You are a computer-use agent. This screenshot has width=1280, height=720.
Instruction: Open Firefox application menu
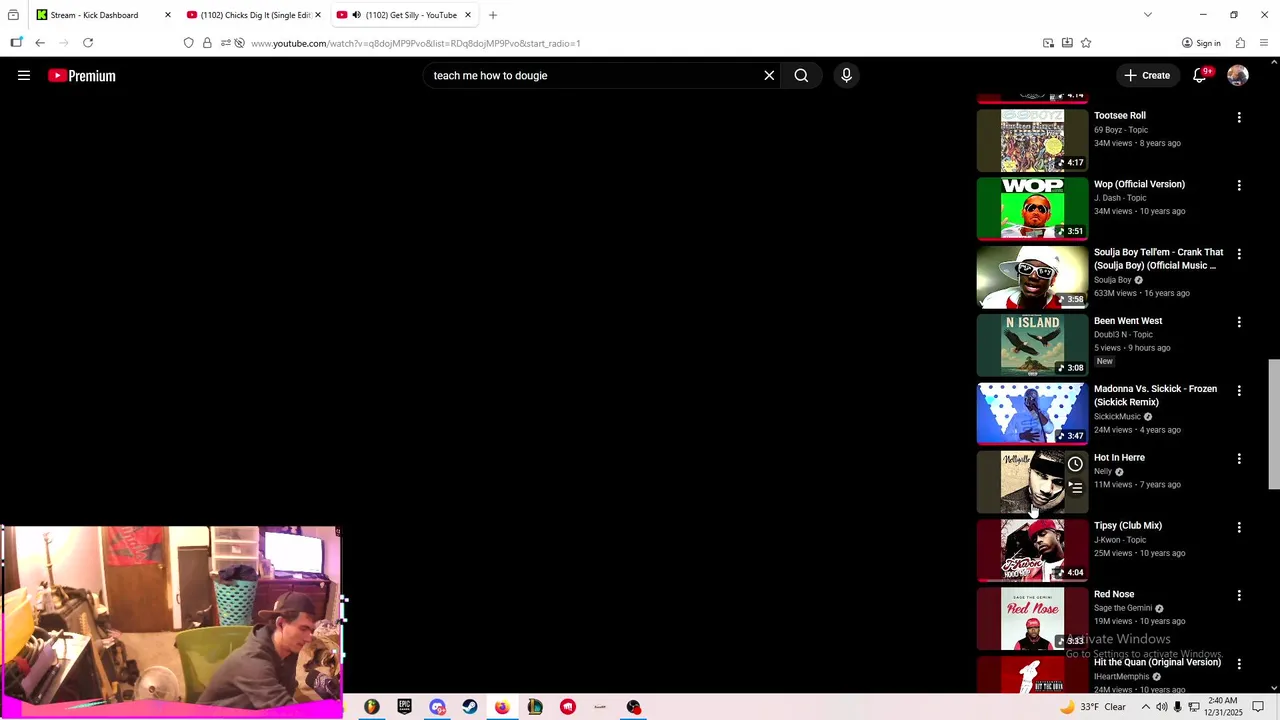(1264, 43)
